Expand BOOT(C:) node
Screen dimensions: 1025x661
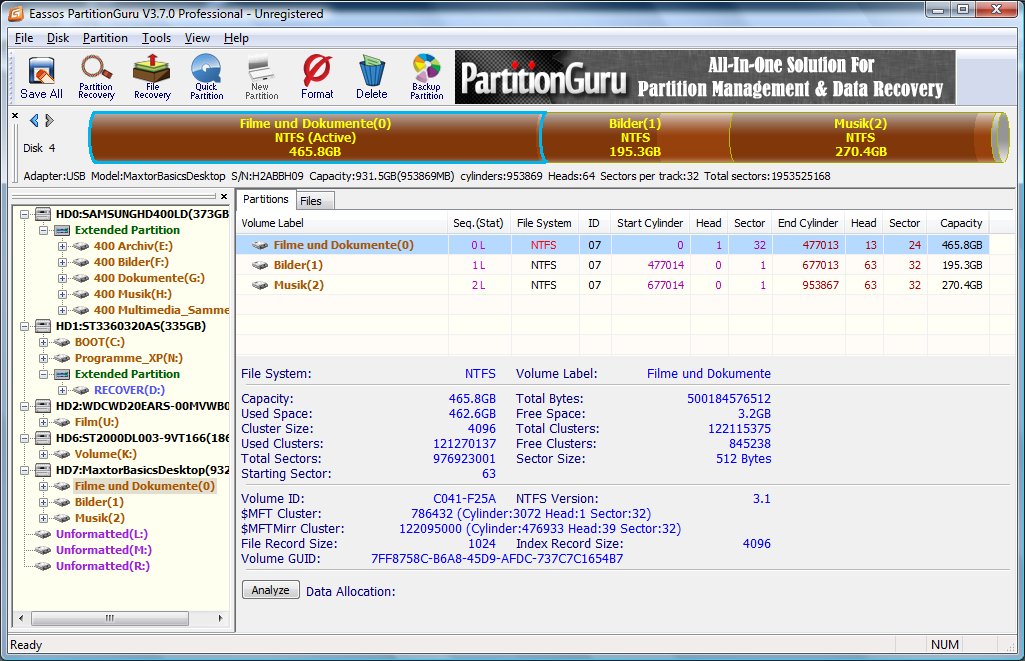43,343
